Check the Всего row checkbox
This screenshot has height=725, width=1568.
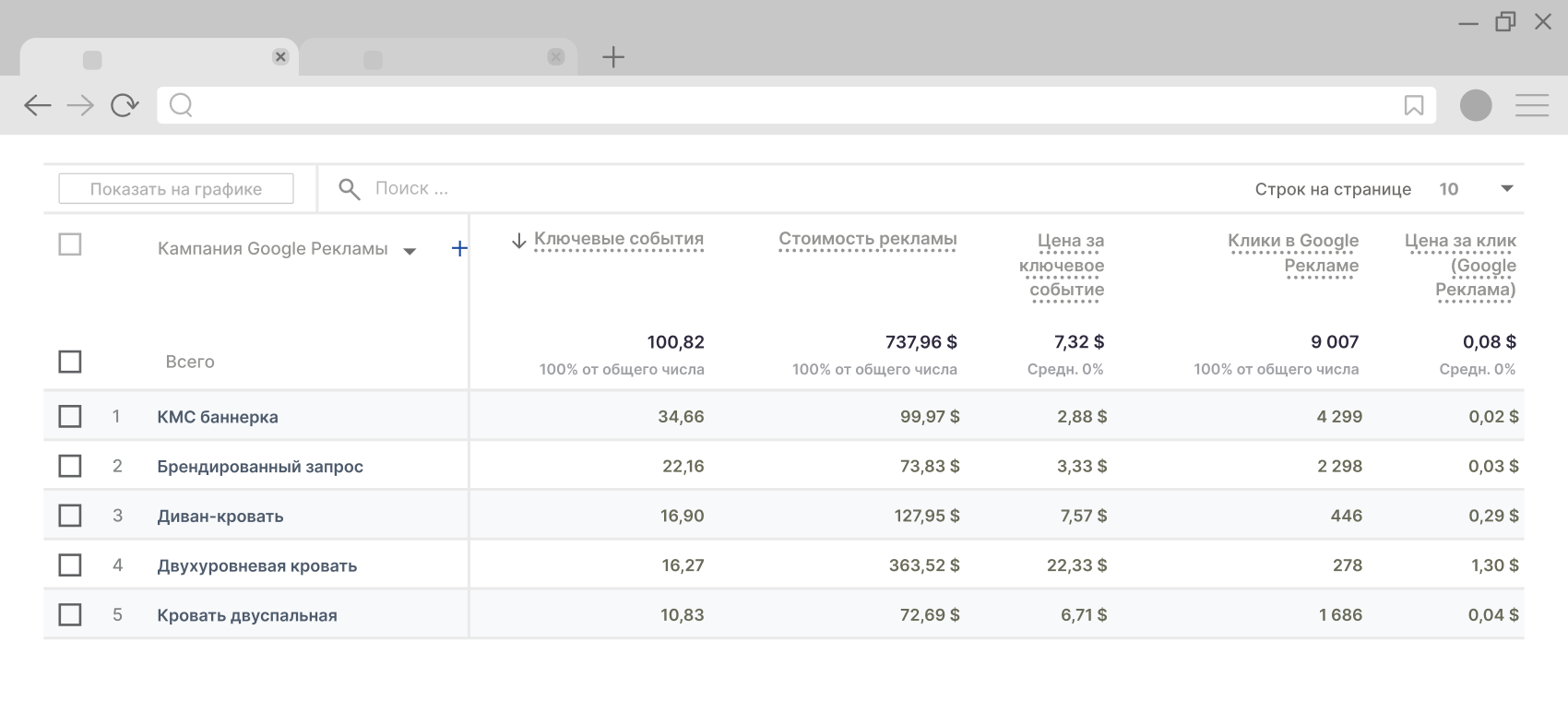(x=70, y=362)
